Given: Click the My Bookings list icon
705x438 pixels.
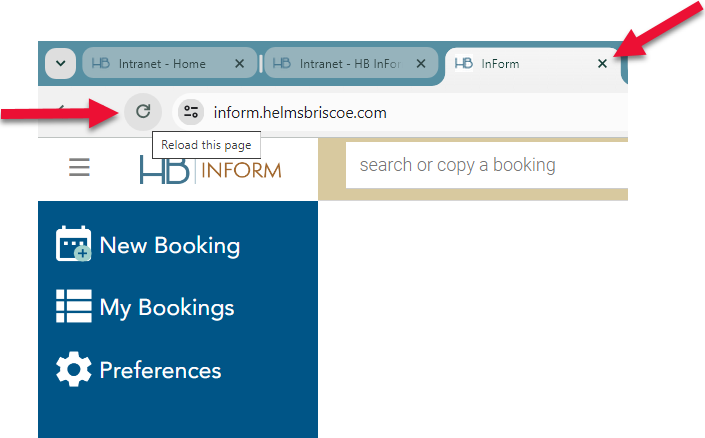Looking at the screenshot, I should pyautogui.click(x=73, y=307).
